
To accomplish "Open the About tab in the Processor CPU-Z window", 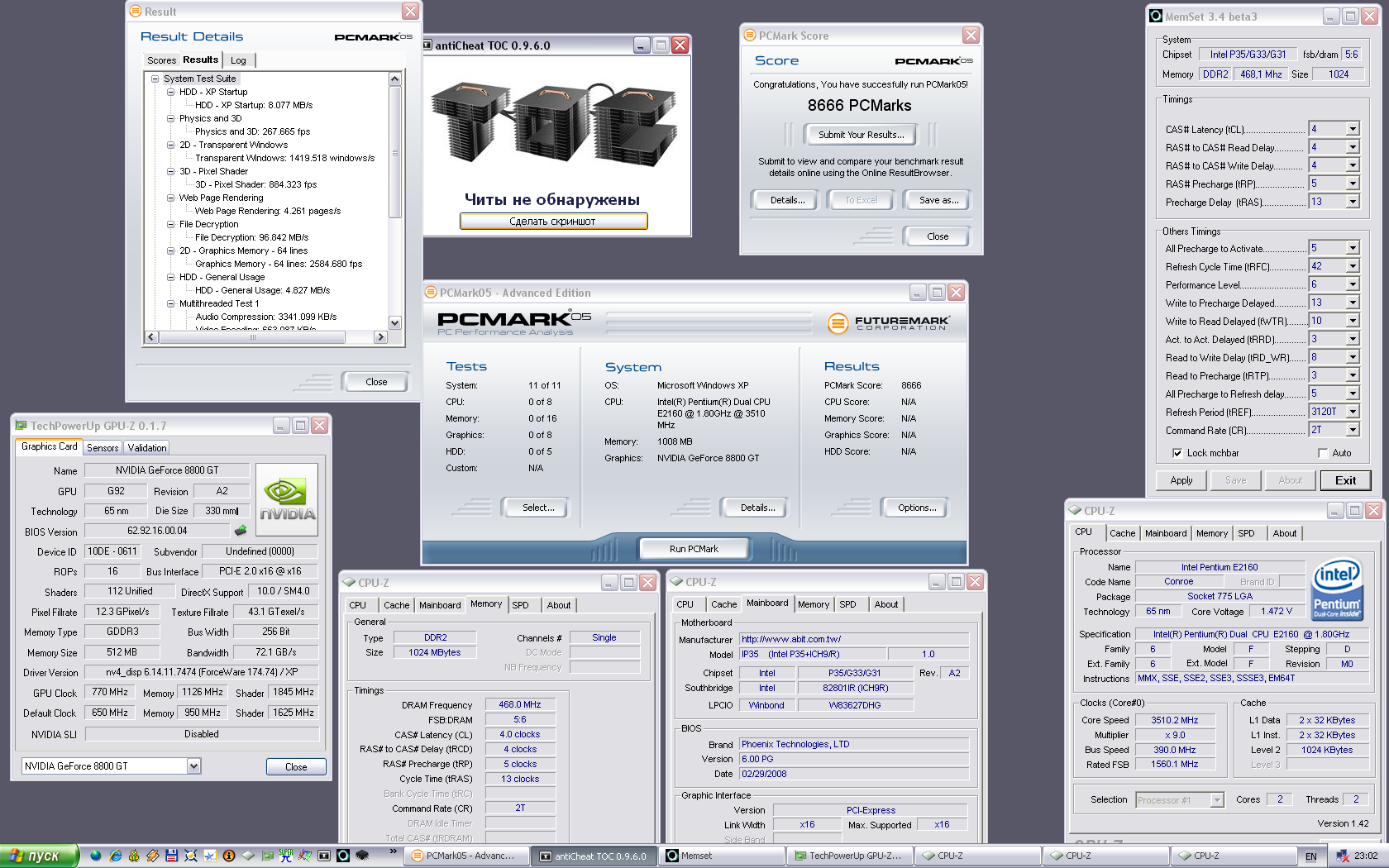I will pyautogui.click(x=1284, y=533).
